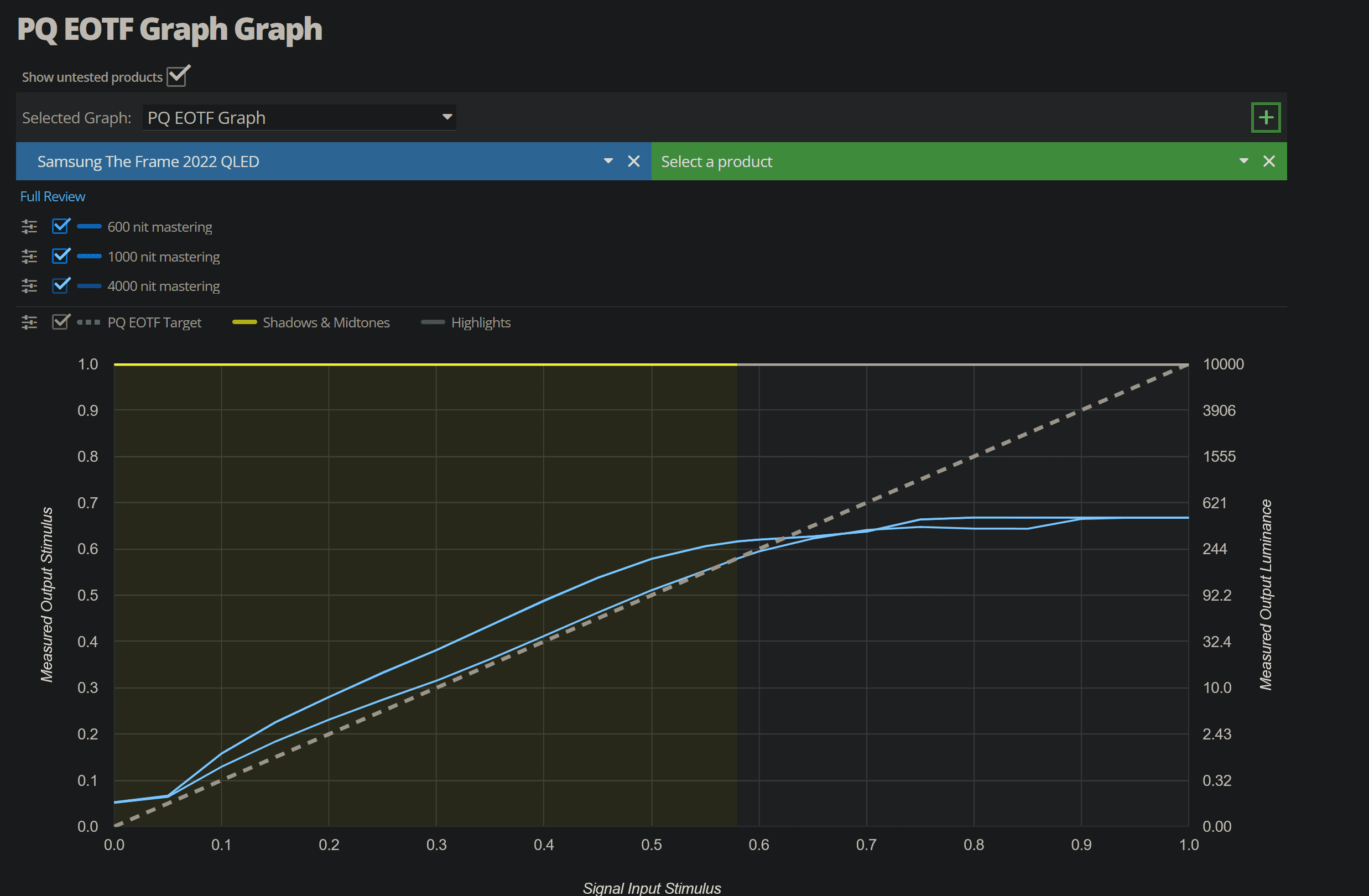The width and height of the screenshot is (1369, 896).
Task: Toggle 1000 nit mastering checkbox
Action: 61,256
